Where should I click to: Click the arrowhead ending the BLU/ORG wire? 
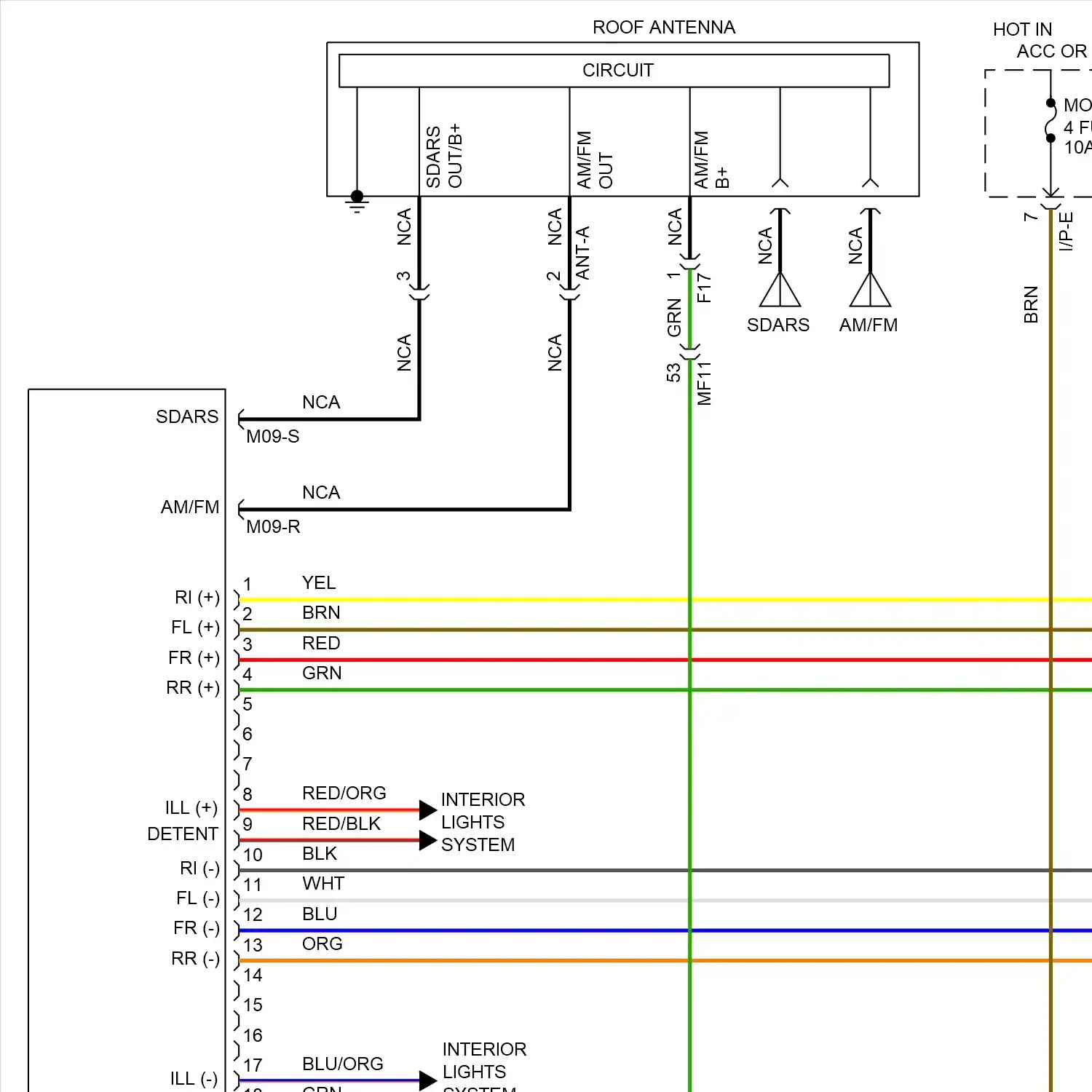click(428, 1080)
